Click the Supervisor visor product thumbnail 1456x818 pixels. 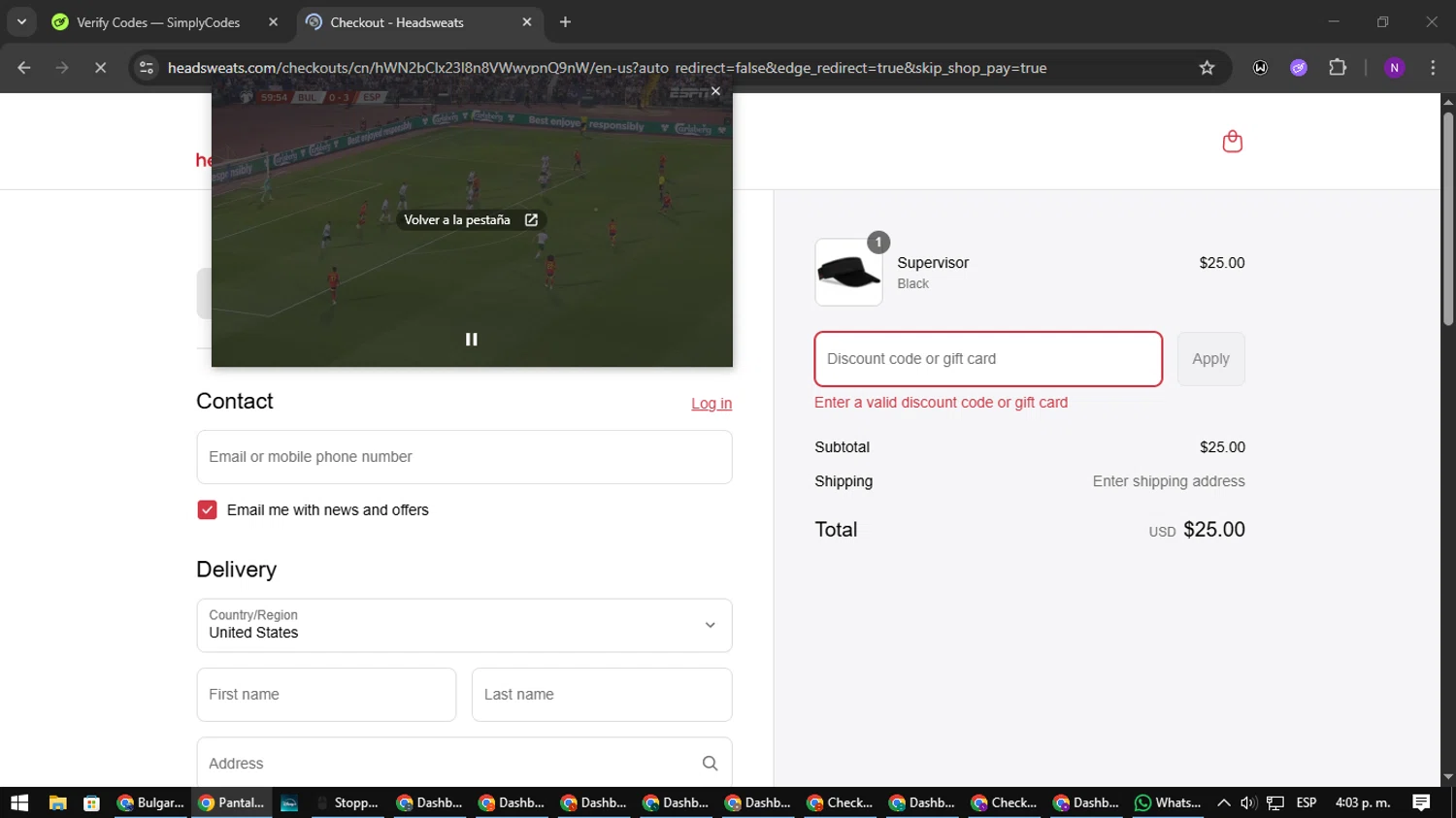[848, 273]
